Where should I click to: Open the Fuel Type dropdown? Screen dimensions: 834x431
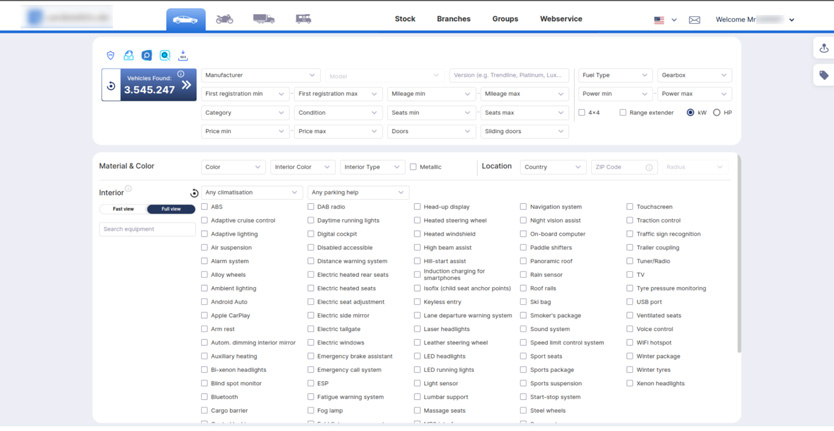click(x=615, y=75)
